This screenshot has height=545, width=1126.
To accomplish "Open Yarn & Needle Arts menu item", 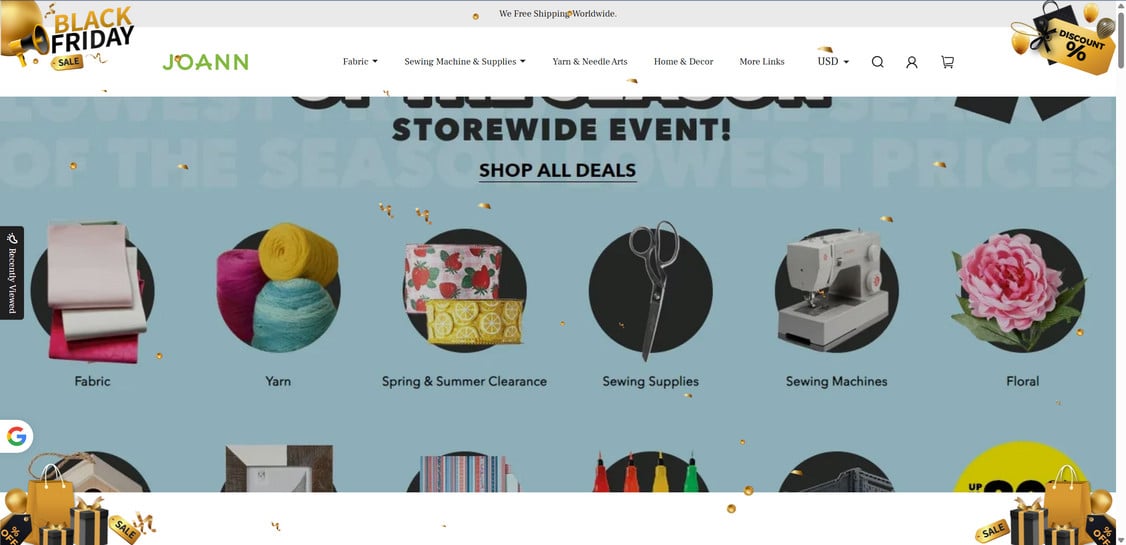I will coord(590,62).
